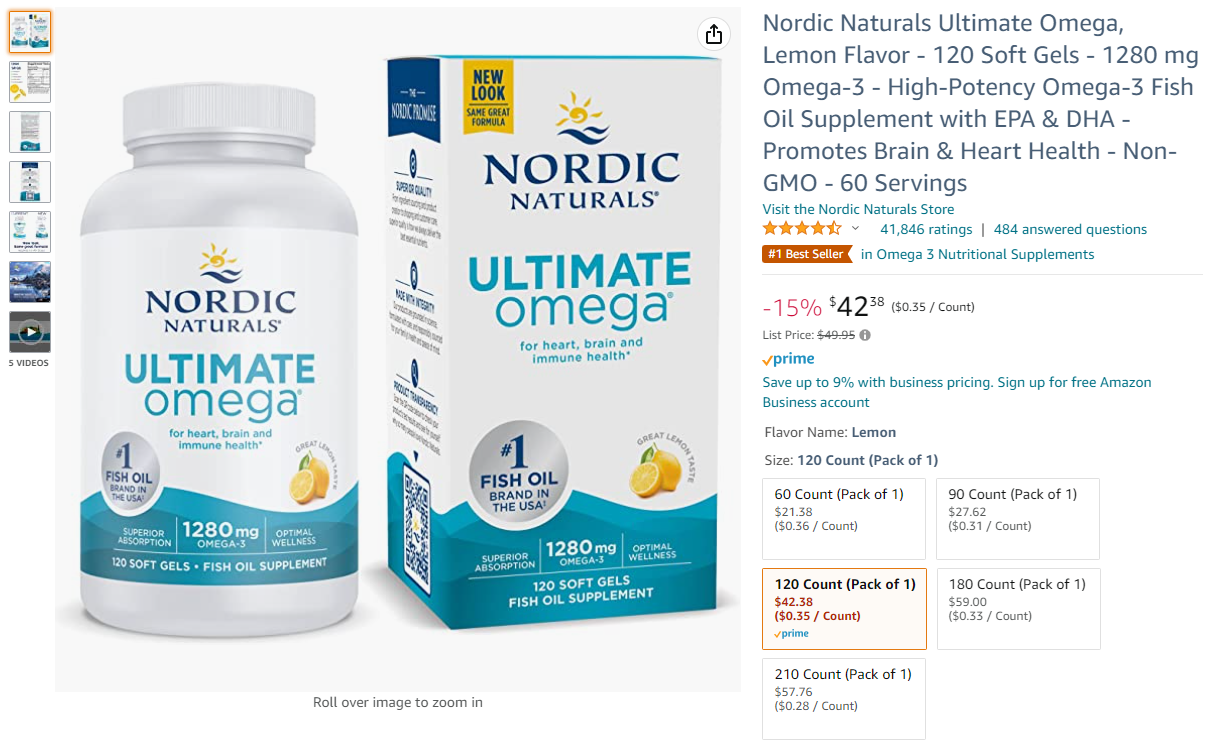Click the Amazon Business pricing sign-up link
This screenshot has width=1227, height=747.
pos(957,392)
